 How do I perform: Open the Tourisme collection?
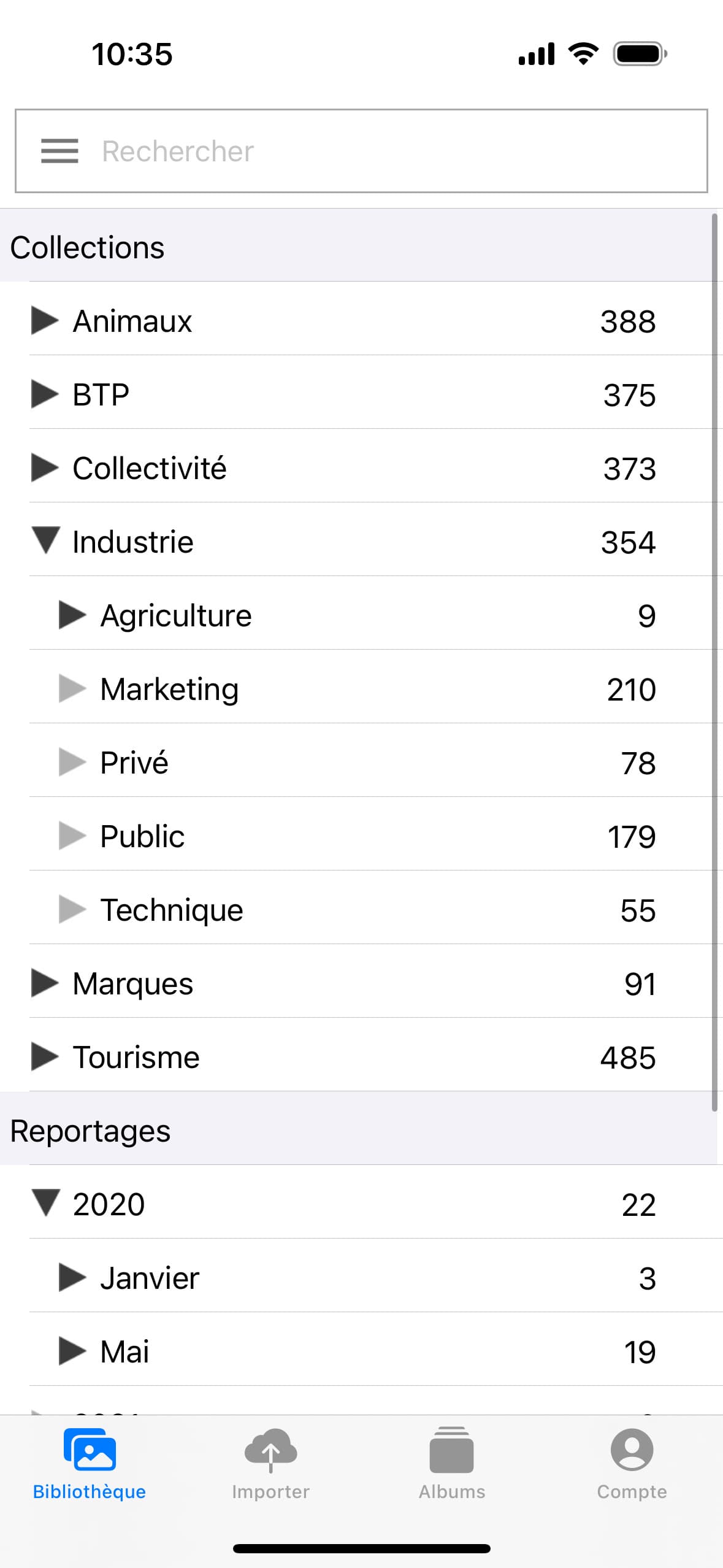point(136,1057)
